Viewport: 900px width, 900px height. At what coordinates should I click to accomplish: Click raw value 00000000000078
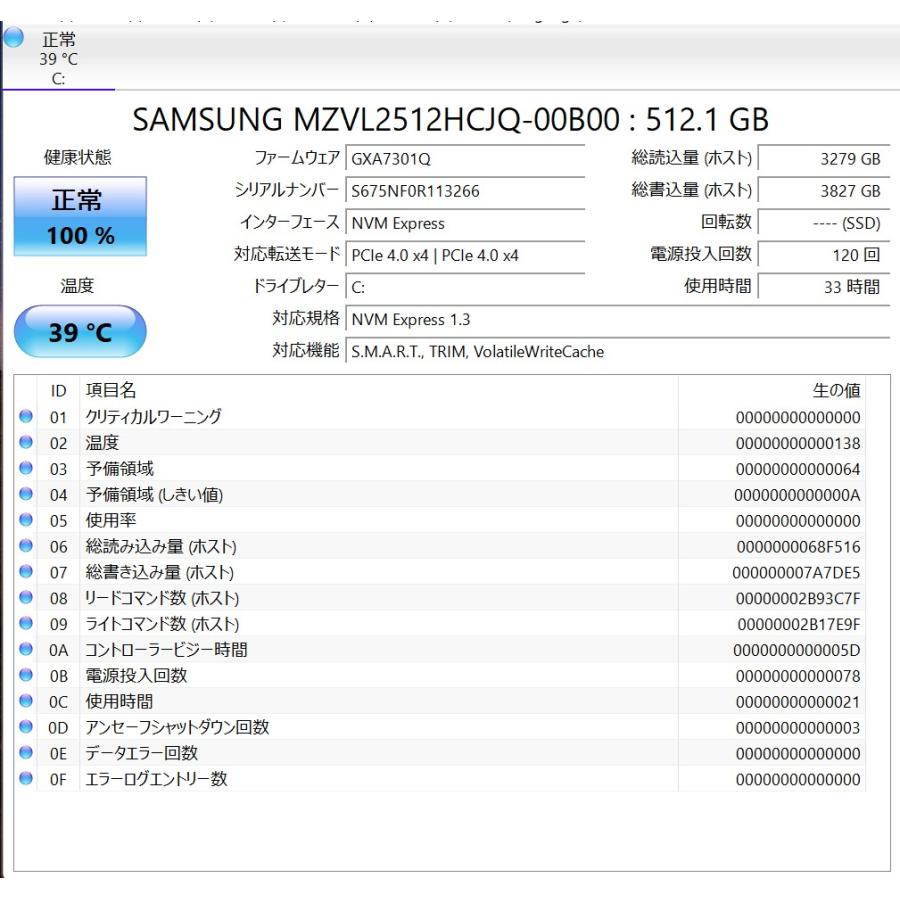point(798,676)
